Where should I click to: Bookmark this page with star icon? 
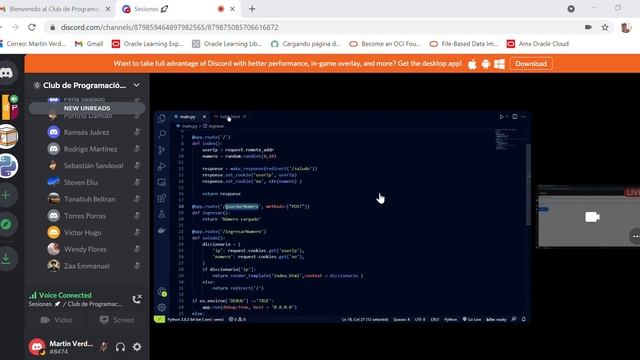[x=605, y=27]
